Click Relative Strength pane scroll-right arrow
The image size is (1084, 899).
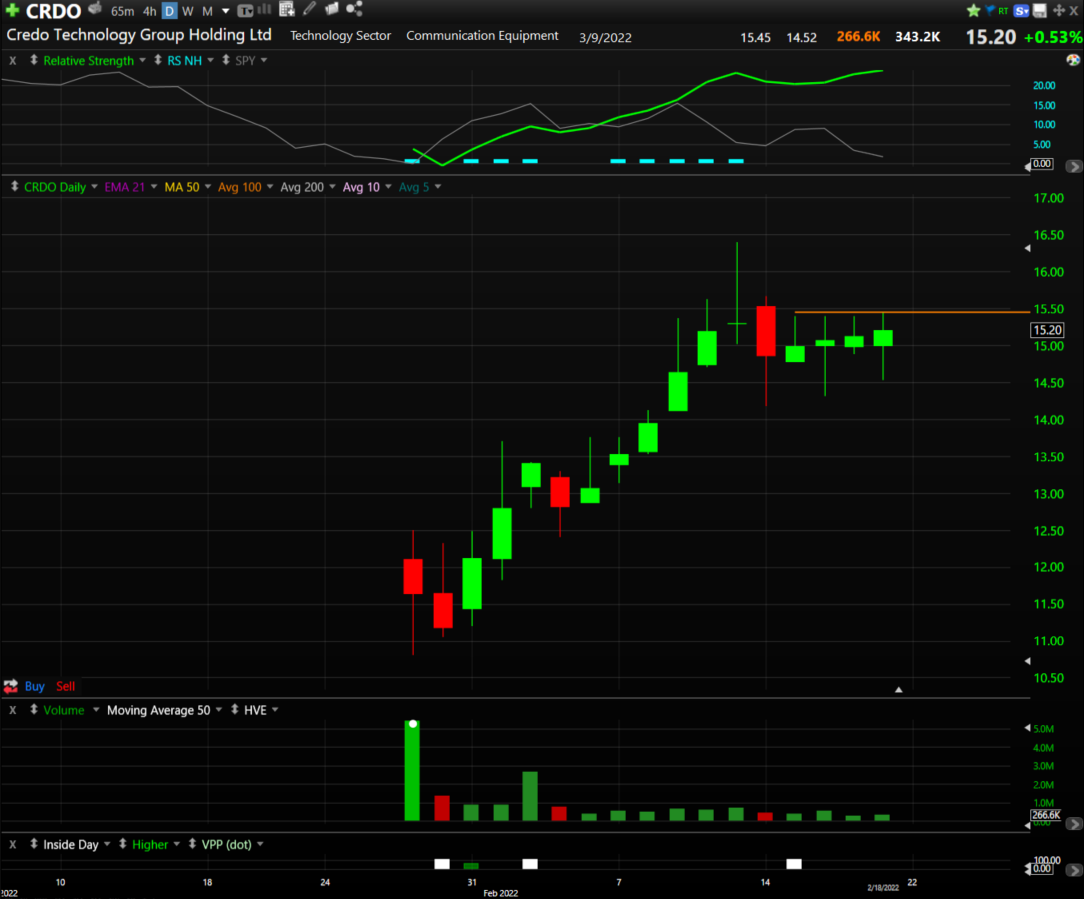(x=1073, y=166)
